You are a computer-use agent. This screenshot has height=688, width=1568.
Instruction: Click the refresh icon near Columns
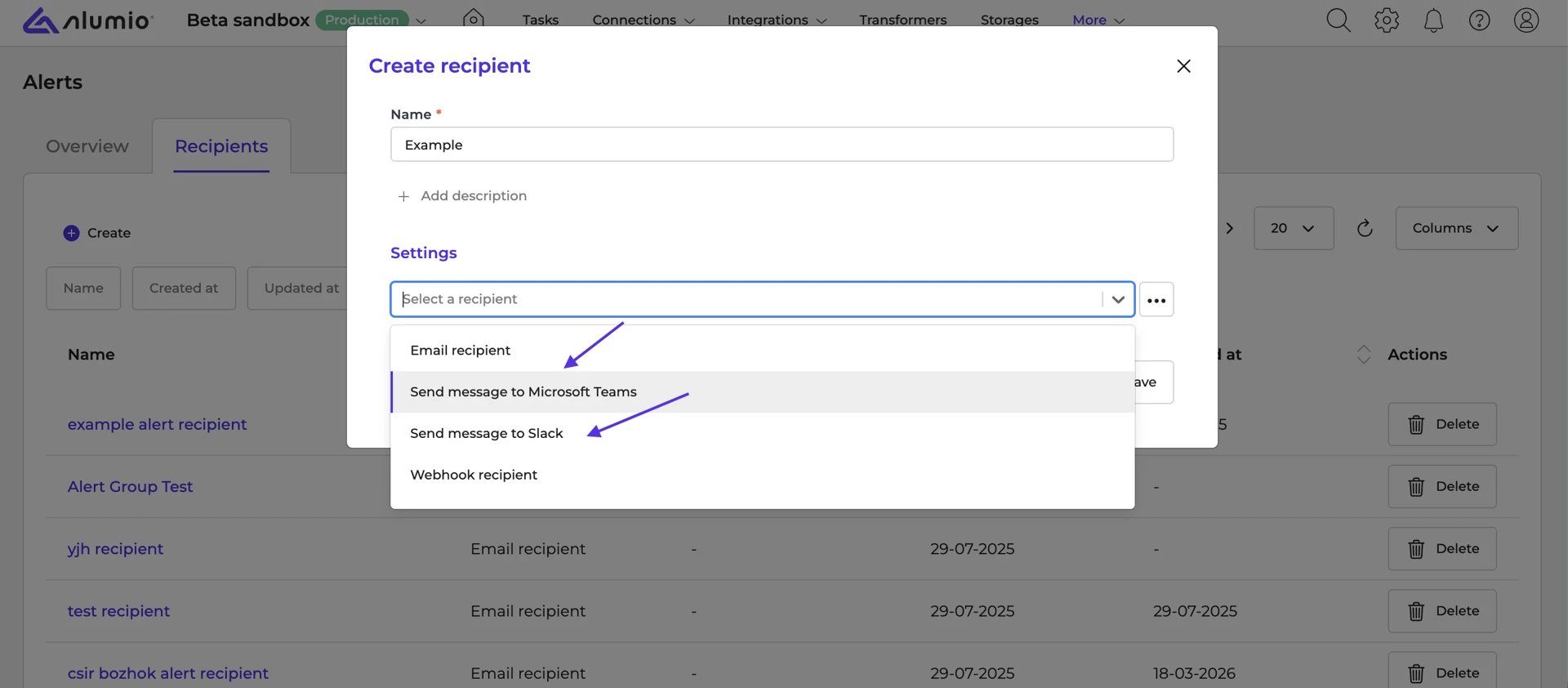tap(1365, 228)
